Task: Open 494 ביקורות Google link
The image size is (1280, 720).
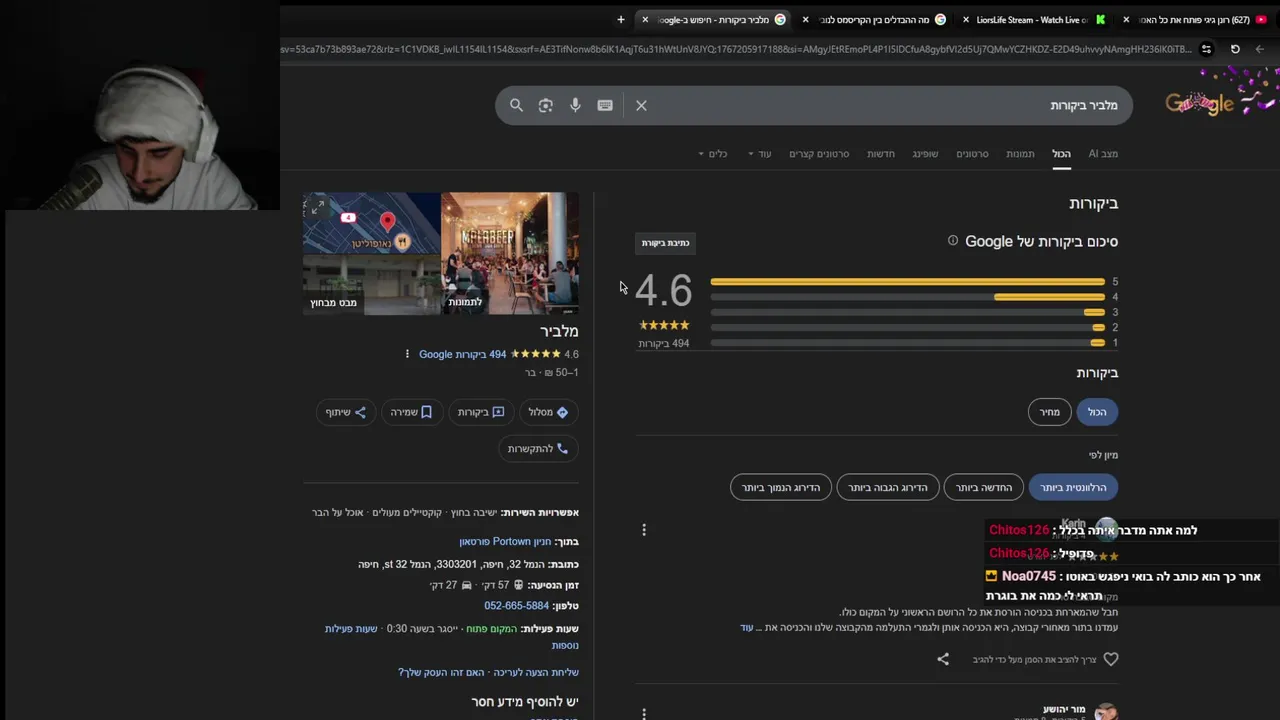Action: click(x=462, y=354)
